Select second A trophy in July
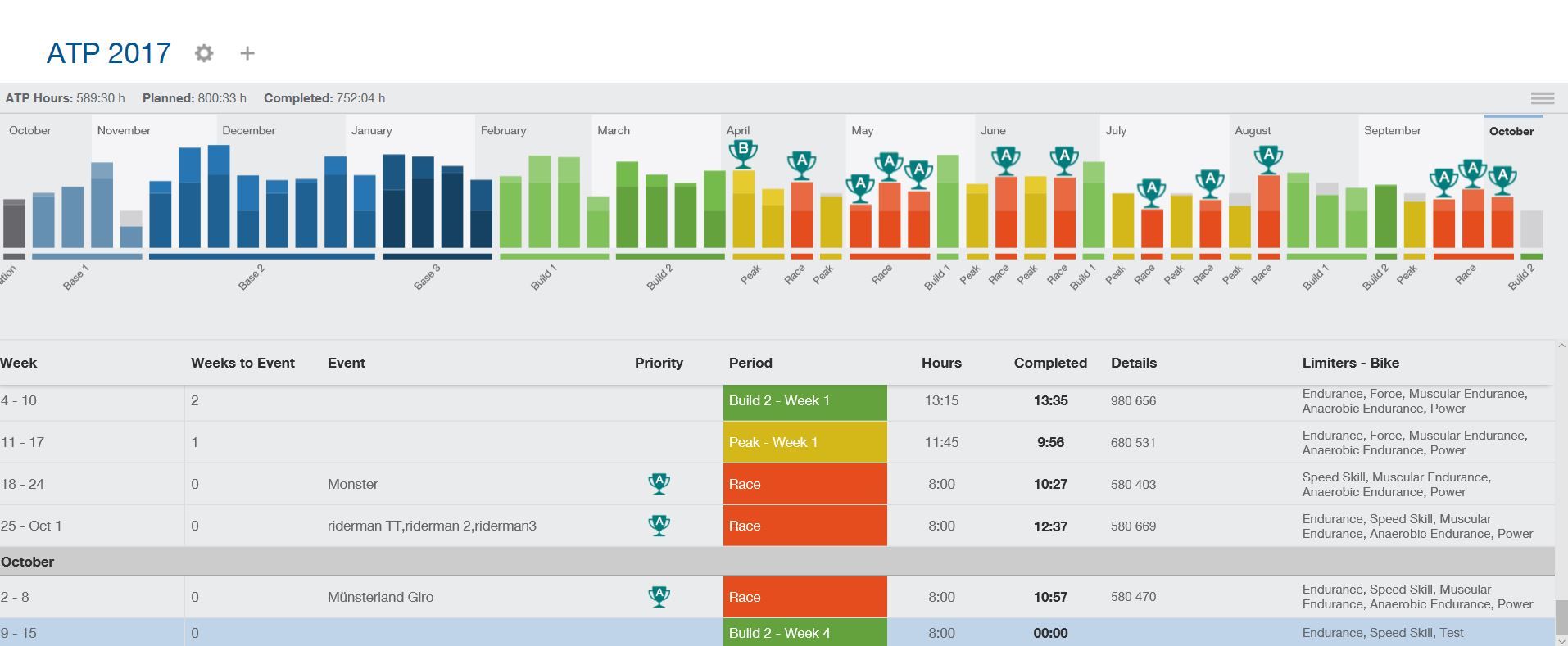This screenshot has width=1568, height=646. (x=1210, y=183)
